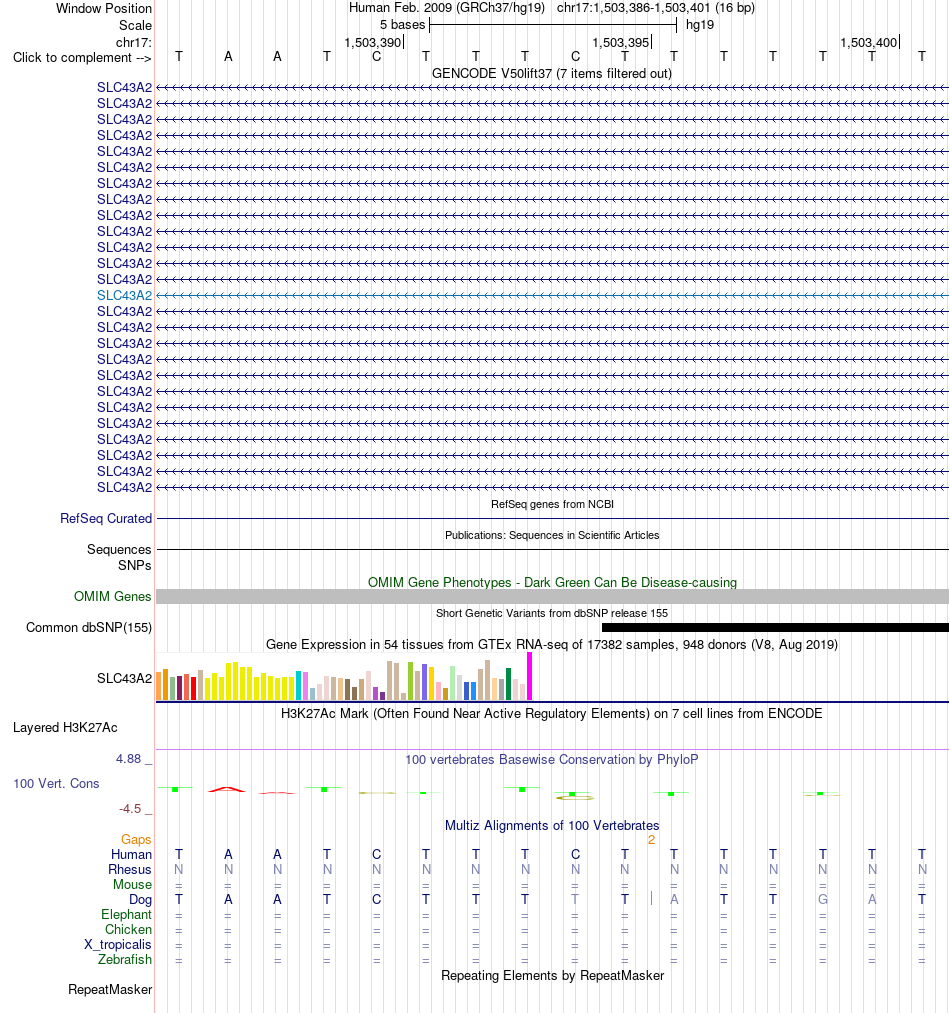Click the 'OMIM Genes' track label

112,596
